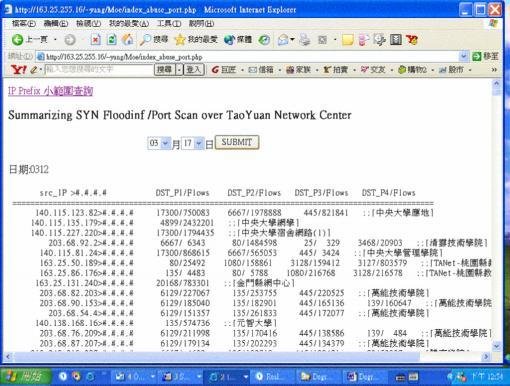Go to the Home page icon
The image size is (510, 386).
(x=128, y=40)
